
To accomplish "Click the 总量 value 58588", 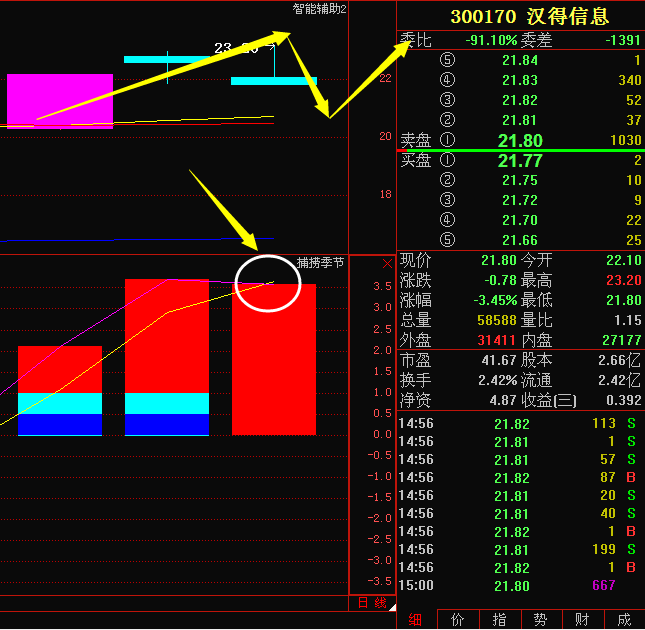I will point(497,320).
